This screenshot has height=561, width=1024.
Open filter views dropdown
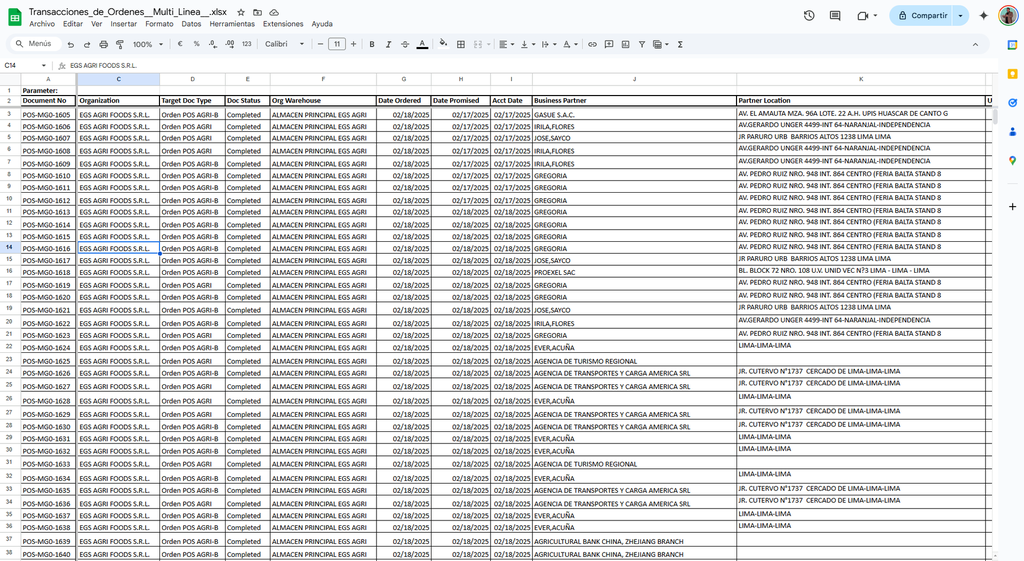coord(661,44)
